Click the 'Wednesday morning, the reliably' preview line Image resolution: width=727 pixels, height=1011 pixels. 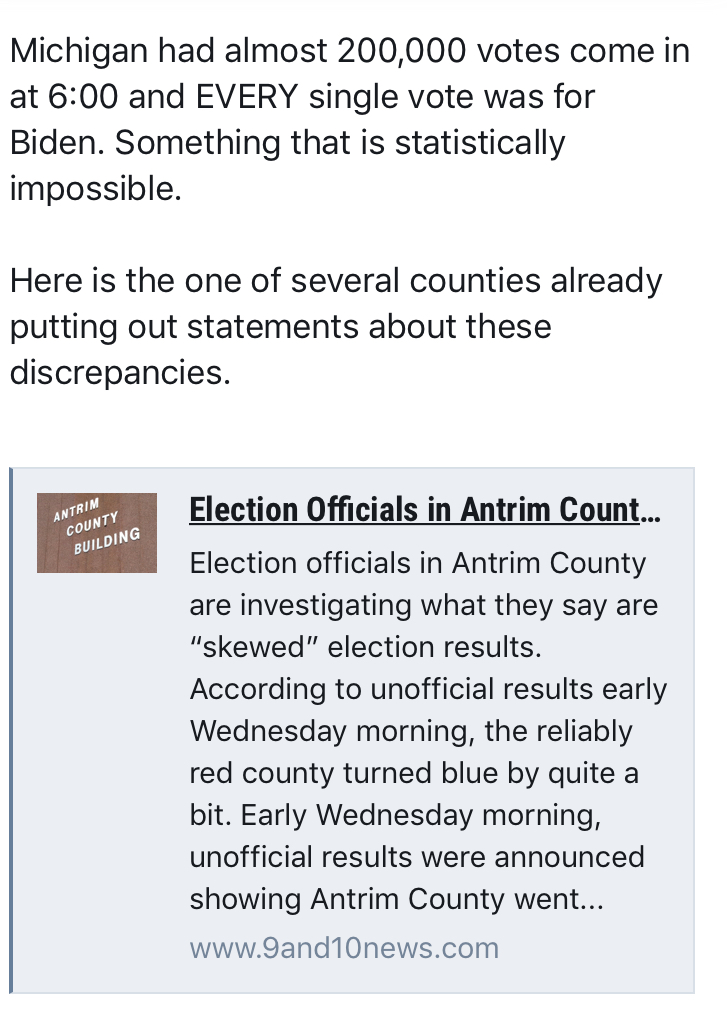[x=411, y=731]
